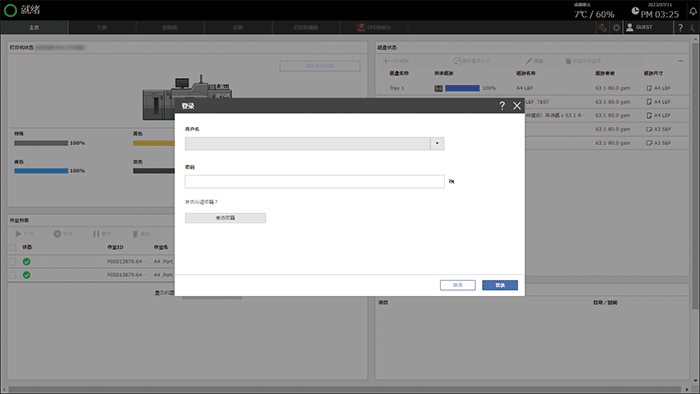Open the help question mark in the top bar
700x394 pixels.
point(680,28)
